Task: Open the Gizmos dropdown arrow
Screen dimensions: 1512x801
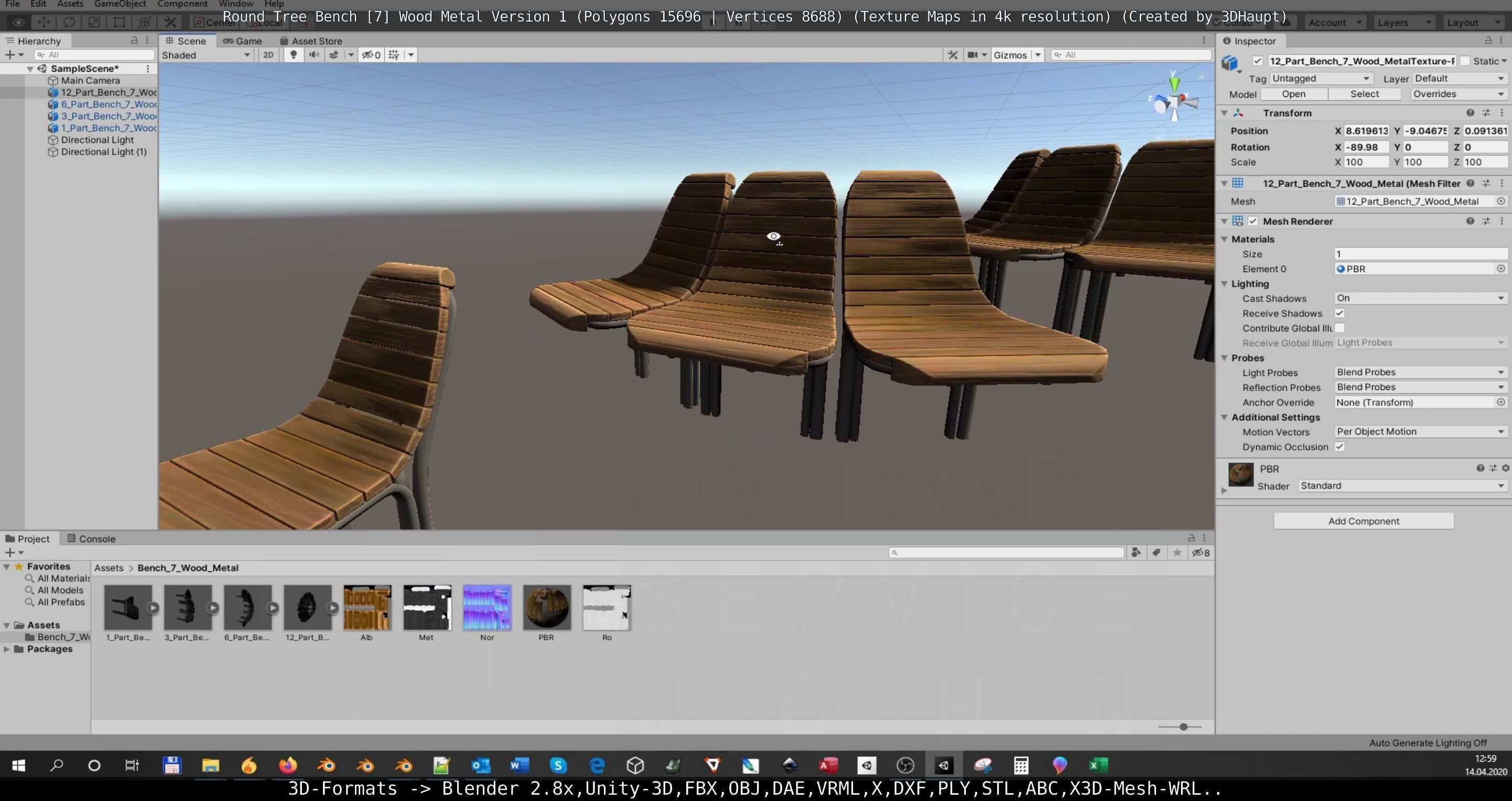Action: point(1038,55)
